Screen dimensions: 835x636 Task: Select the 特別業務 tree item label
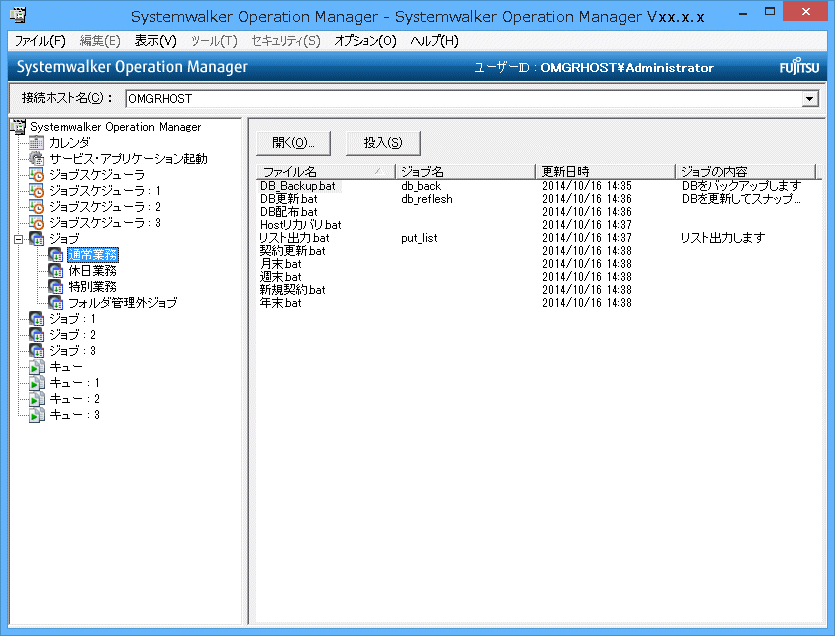(93, 287)
